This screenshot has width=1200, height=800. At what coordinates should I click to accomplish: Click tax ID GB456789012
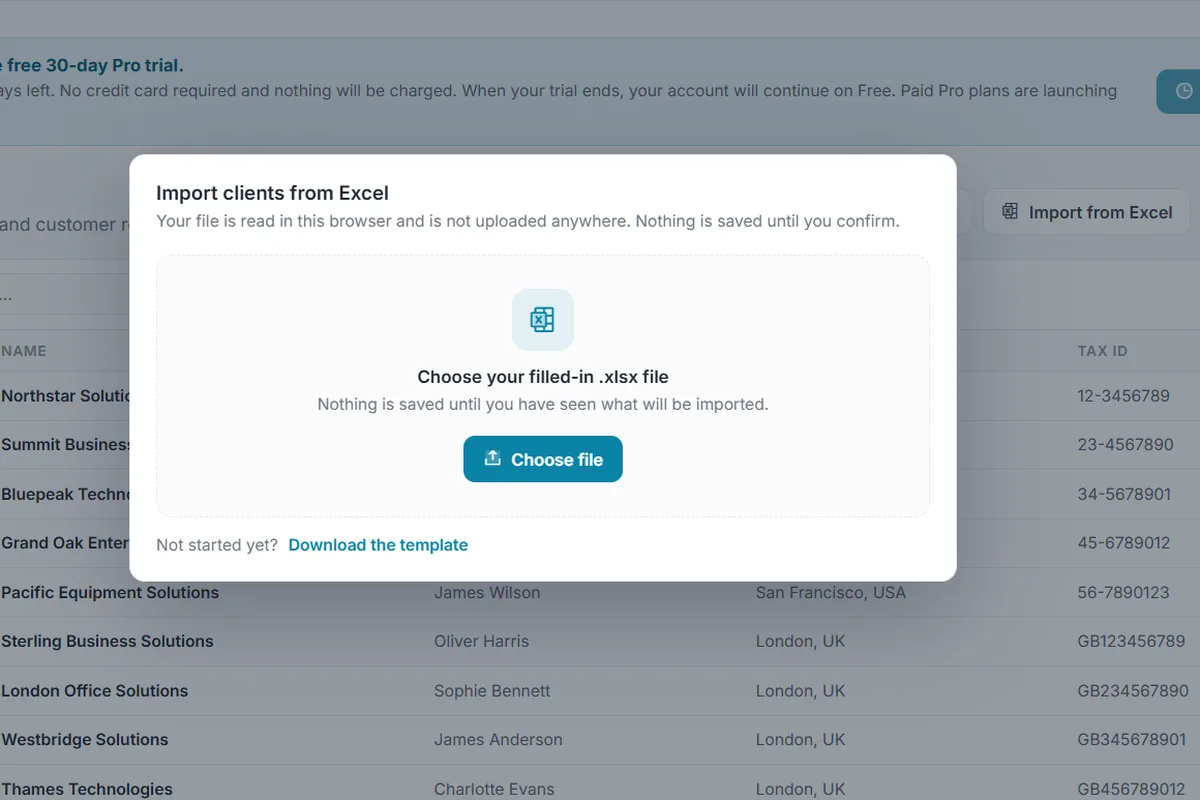tap(1132, 789)
